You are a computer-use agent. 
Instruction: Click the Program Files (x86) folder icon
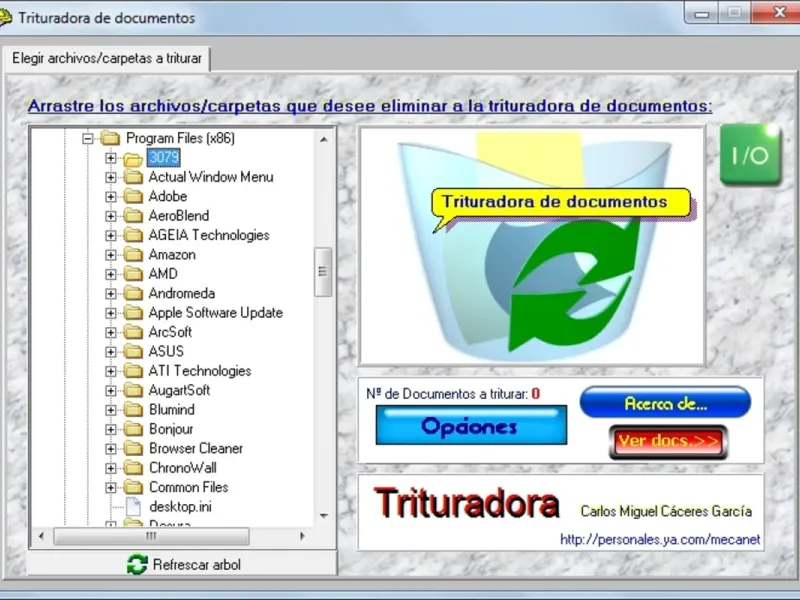pyautogui.click(x=110, y=138)
